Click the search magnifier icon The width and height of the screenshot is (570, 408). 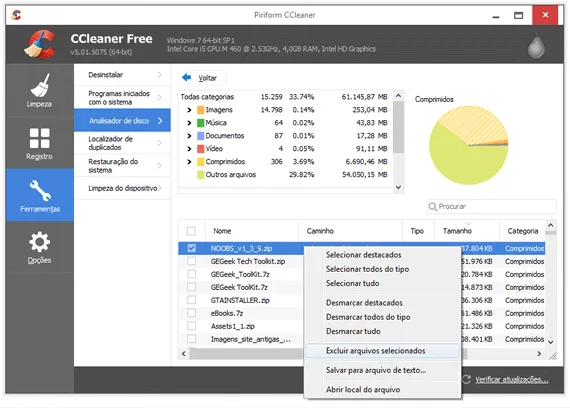[433, 207]
